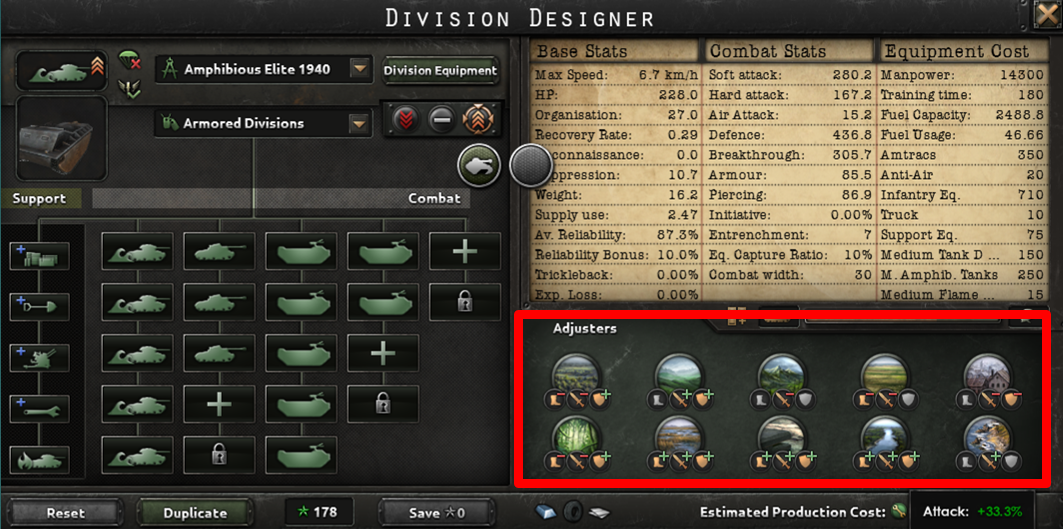This screenshot has width=1063, height=529.
Task: Open the engineer support company shovel slot
Action: point(39,307)
